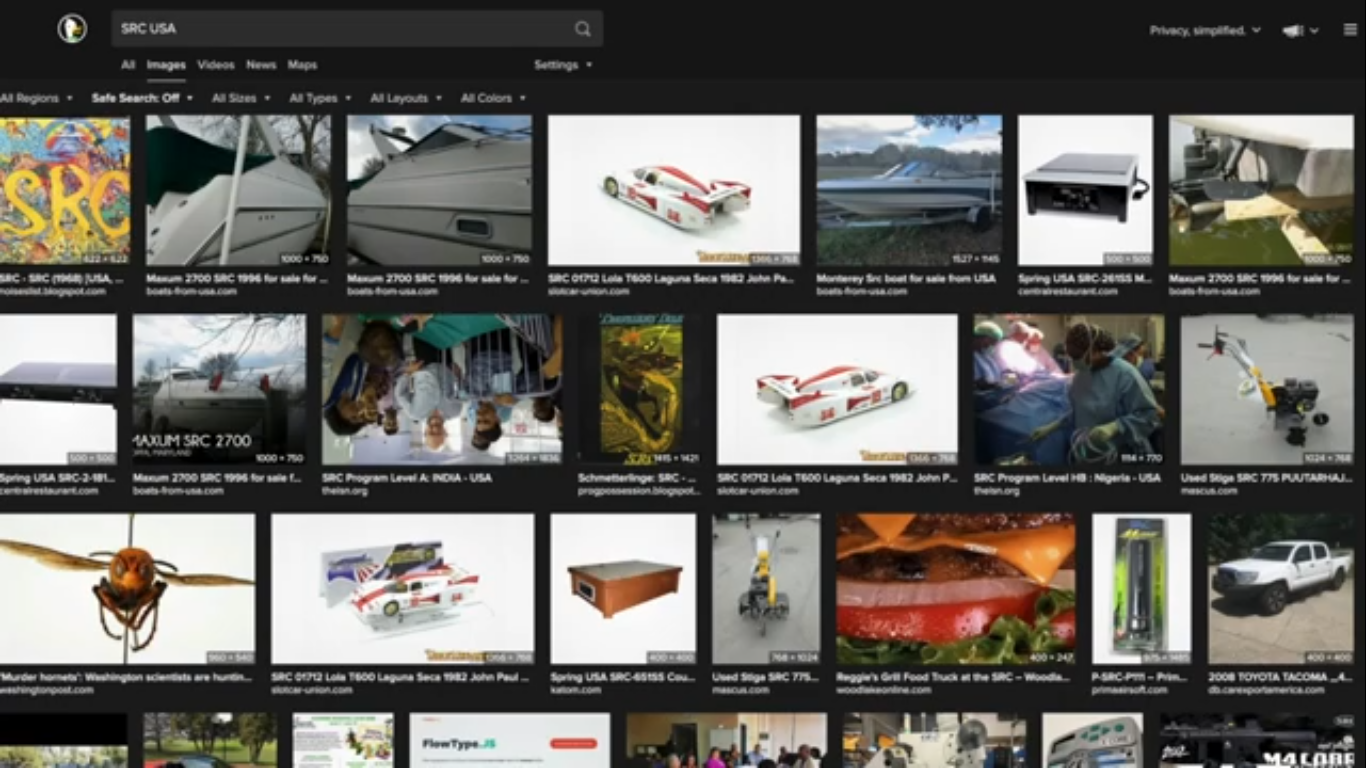
Task: Open the All Types filter
Action: 319,98
